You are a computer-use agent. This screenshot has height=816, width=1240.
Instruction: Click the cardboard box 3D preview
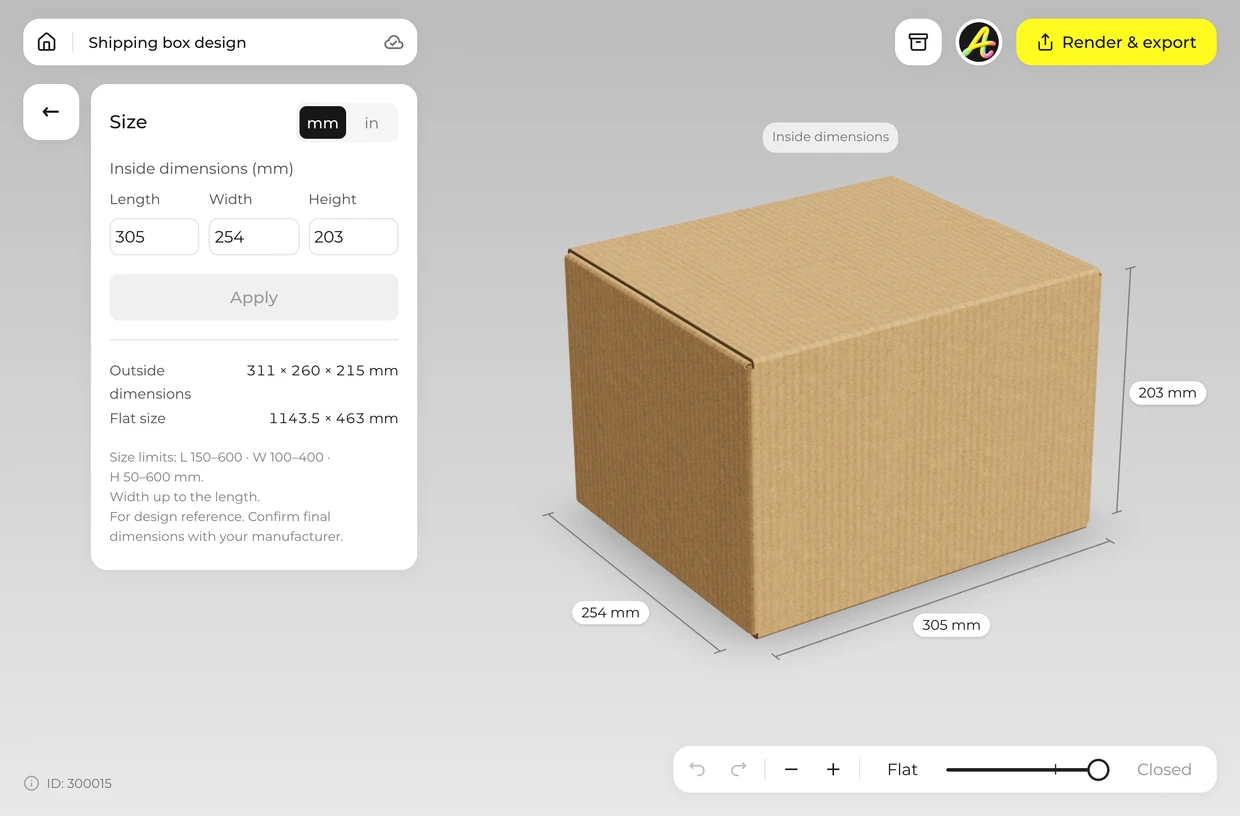coord(832,405)
